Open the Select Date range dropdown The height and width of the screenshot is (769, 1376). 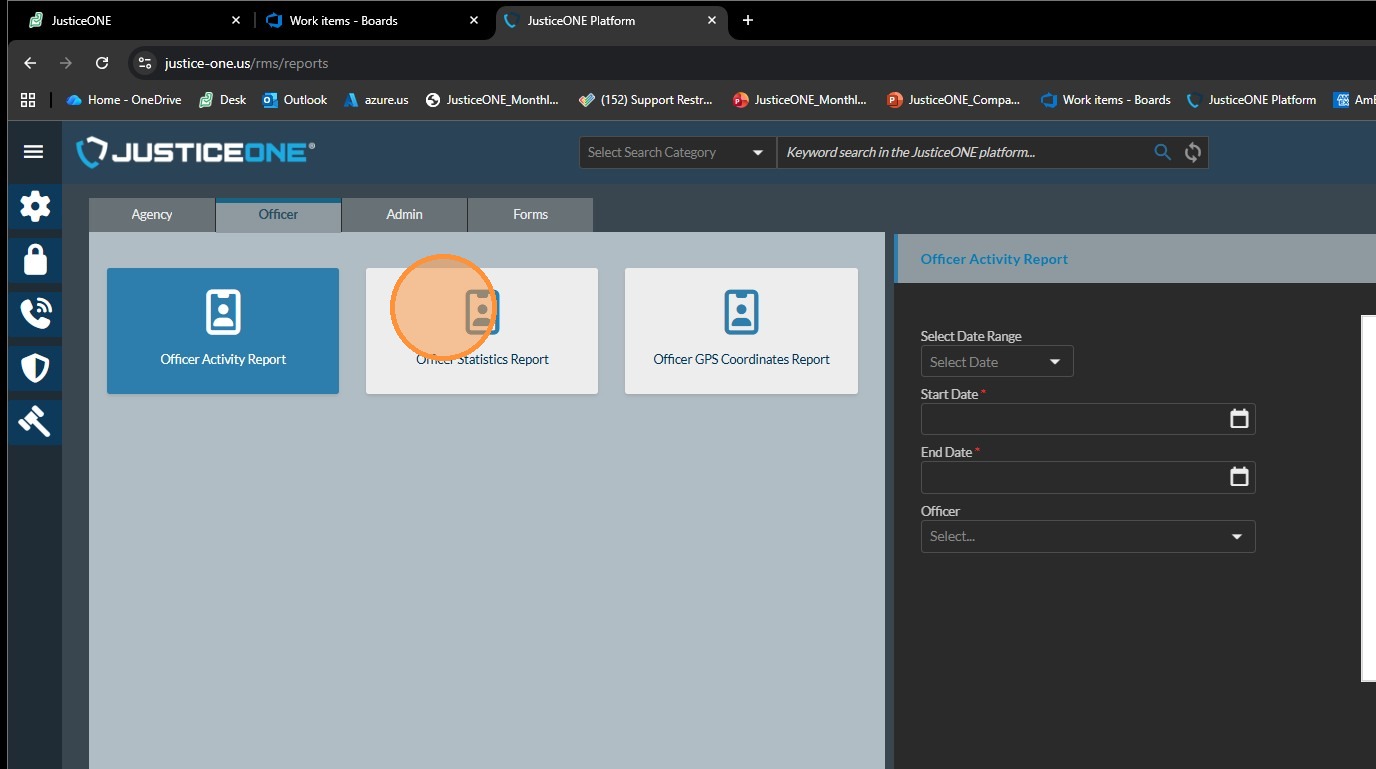coord(996,362)
